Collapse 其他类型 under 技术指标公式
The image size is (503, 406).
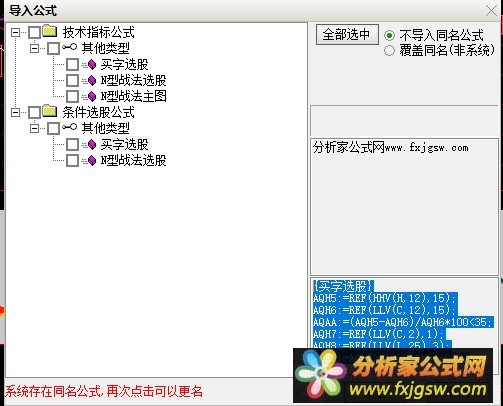[x=34, y=49]
